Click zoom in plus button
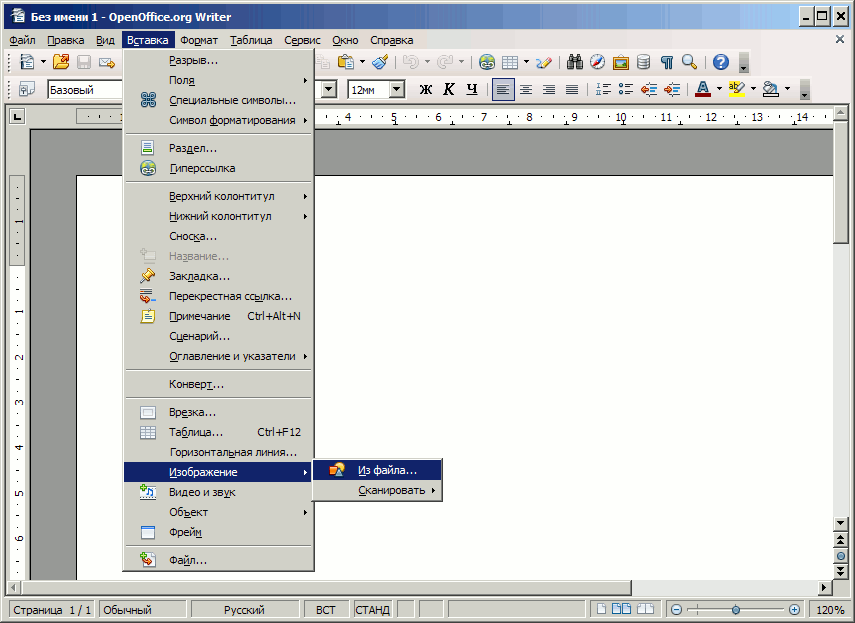Viewport: 855px width, 623px height. 794,610
